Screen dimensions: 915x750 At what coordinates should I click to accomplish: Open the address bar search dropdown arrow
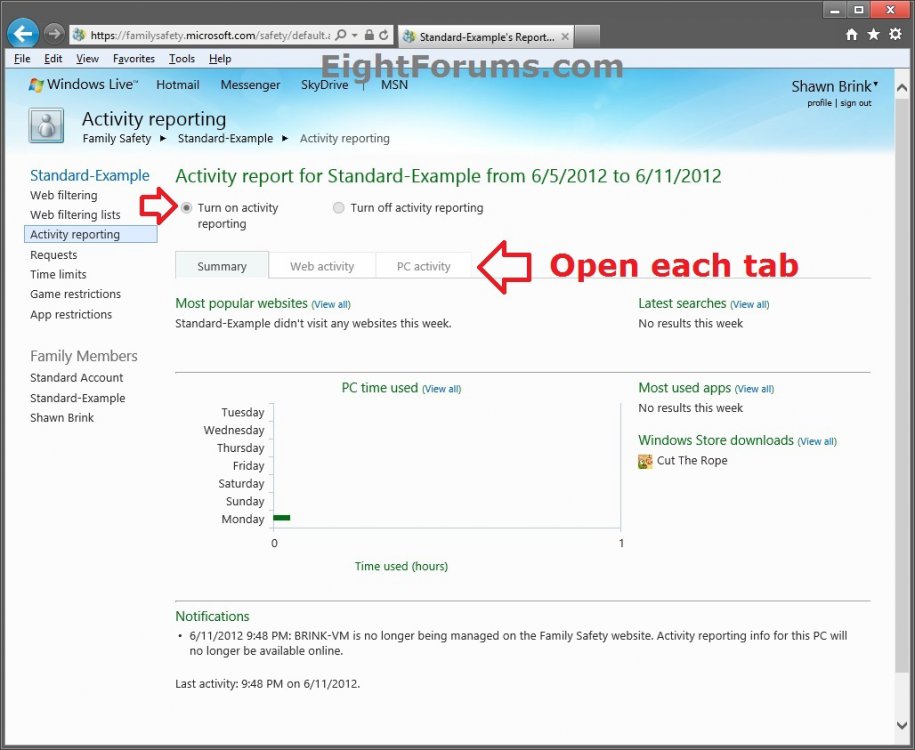coord(355,35)
